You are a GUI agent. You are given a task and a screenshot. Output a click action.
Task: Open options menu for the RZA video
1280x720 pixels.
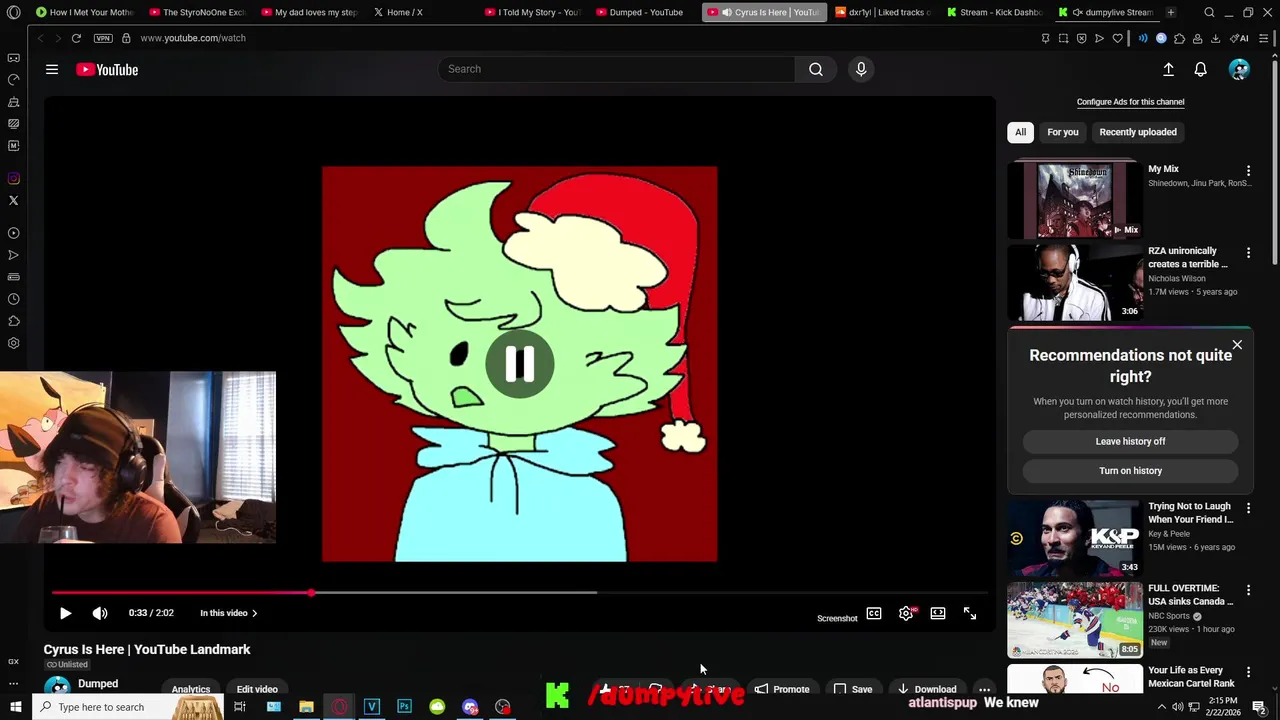(x=1248, y=253)
